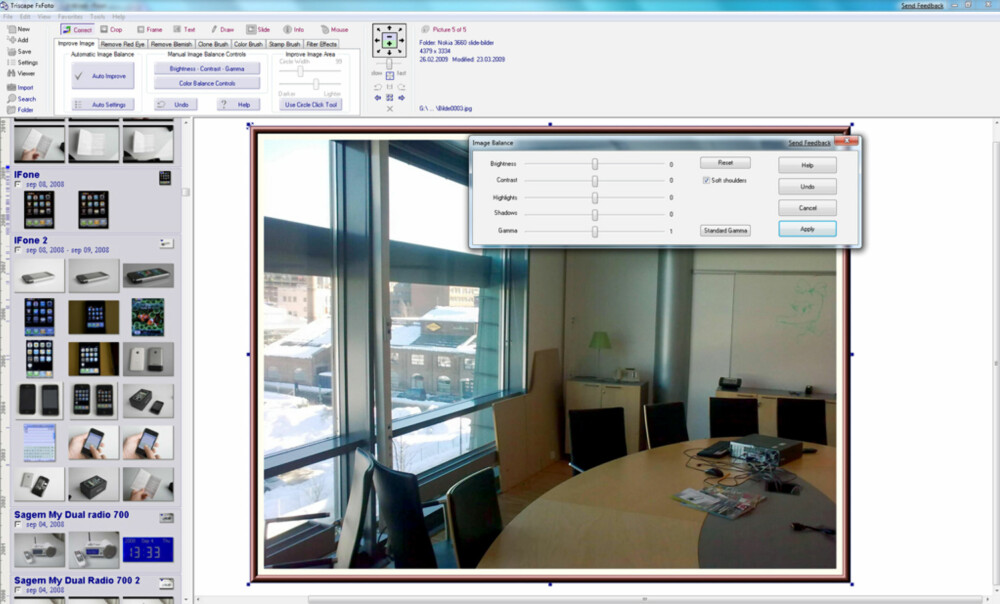Go to the previous picture arrow
Screen dimensions: 1000x604
(378, 98)
